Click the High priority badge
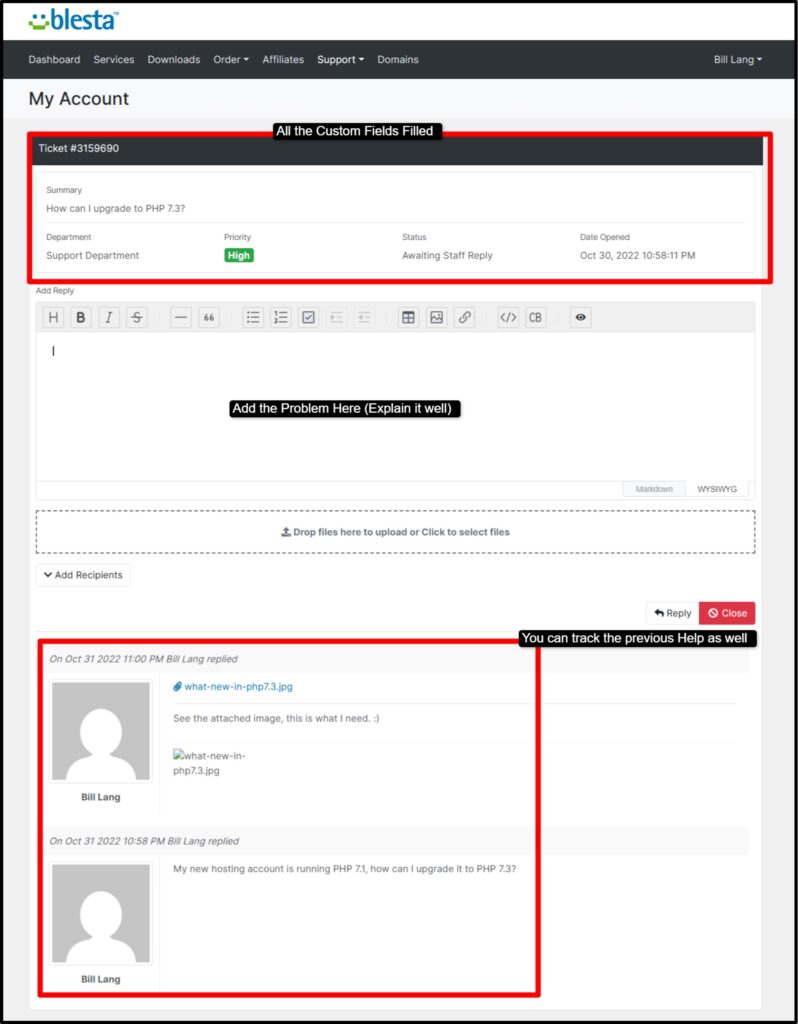Screen dimensions: 798x1024 239,255
